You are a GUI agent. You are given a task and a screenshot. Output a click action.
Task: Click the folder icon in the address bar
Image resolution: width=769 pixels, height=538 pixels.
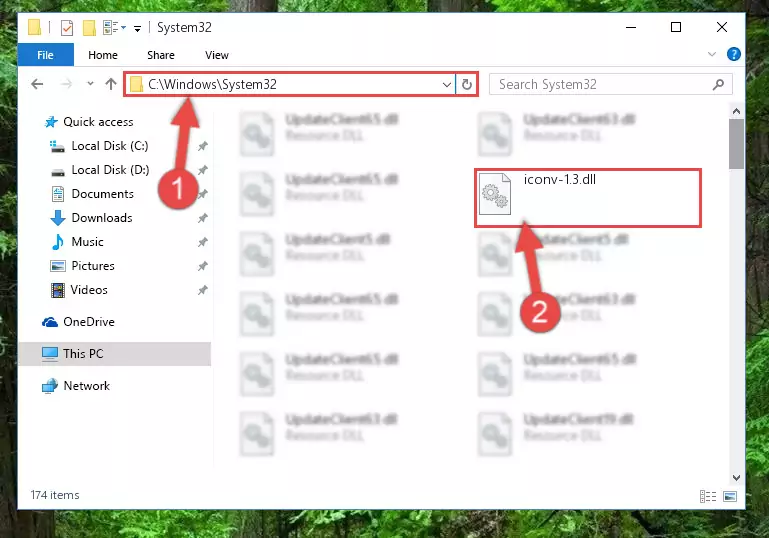[x=136, y=84]
